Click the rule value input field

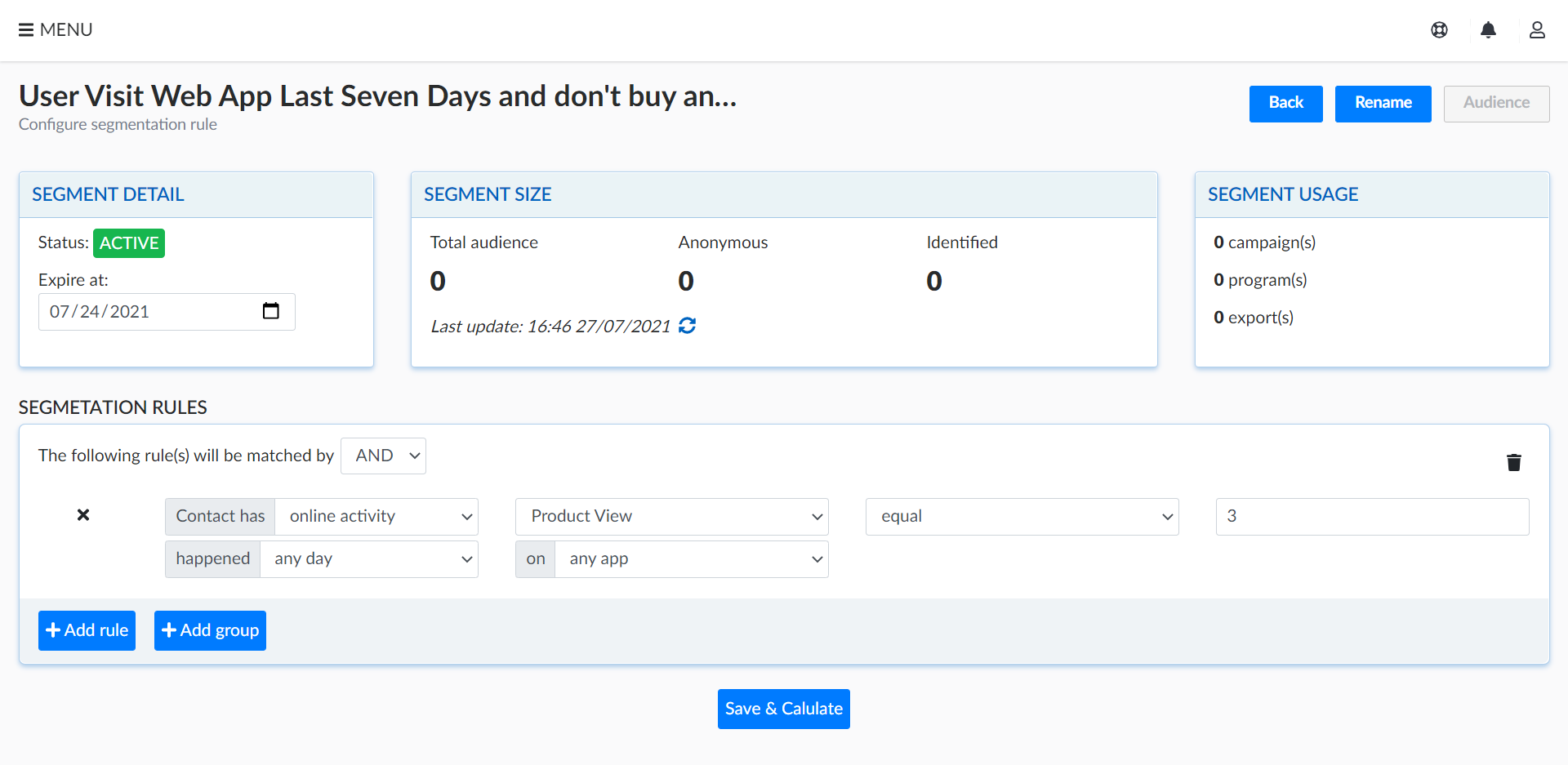pyautogui.click(x=1372, y=517)
